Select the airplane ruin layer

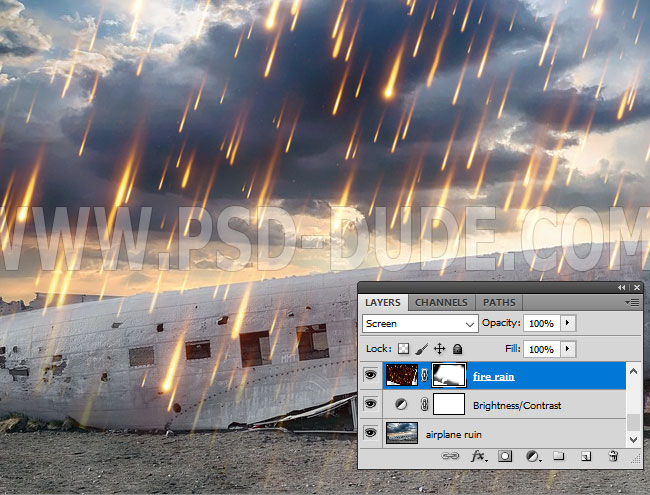click(x=455, y=433)
